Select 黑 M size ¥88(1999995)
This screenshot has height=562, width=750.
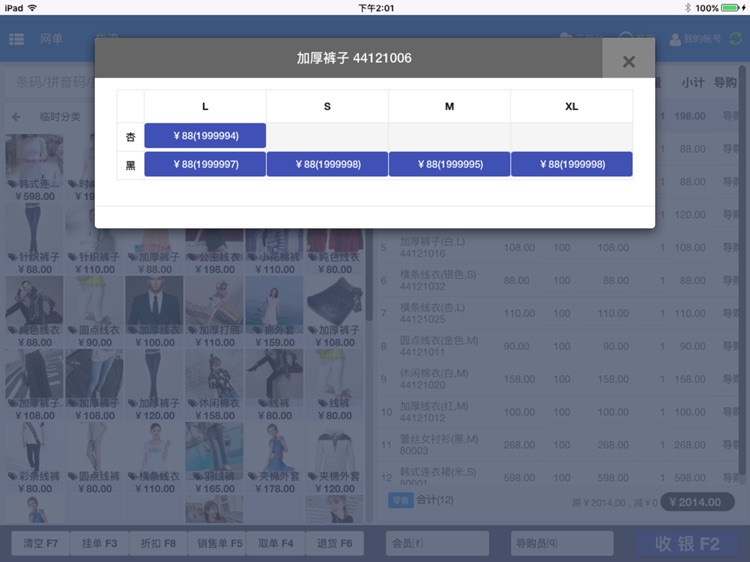coord(450,165)
